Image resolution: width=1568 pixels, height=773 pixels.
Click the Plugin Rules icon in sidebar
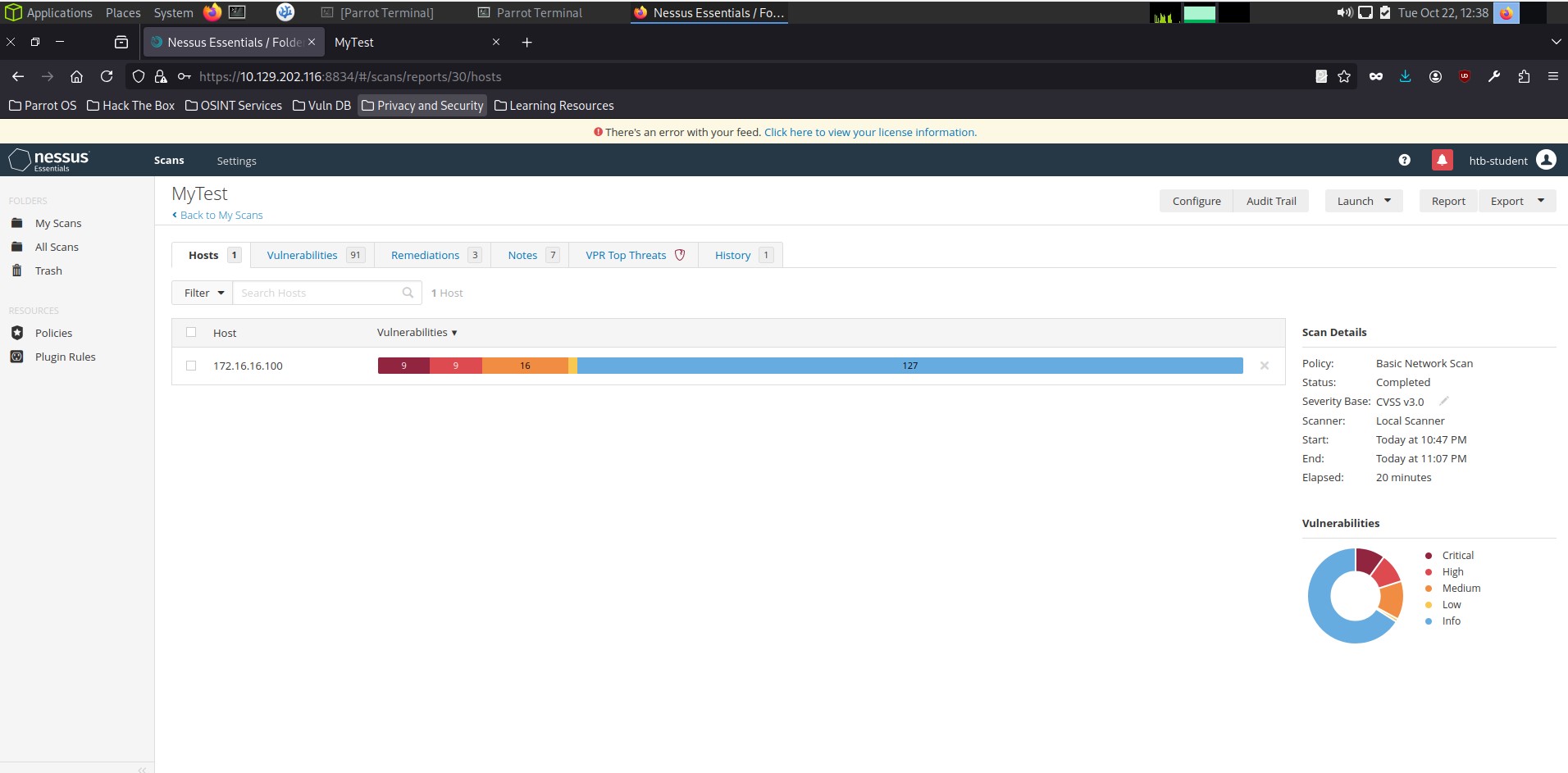click(x=17, y=357)
